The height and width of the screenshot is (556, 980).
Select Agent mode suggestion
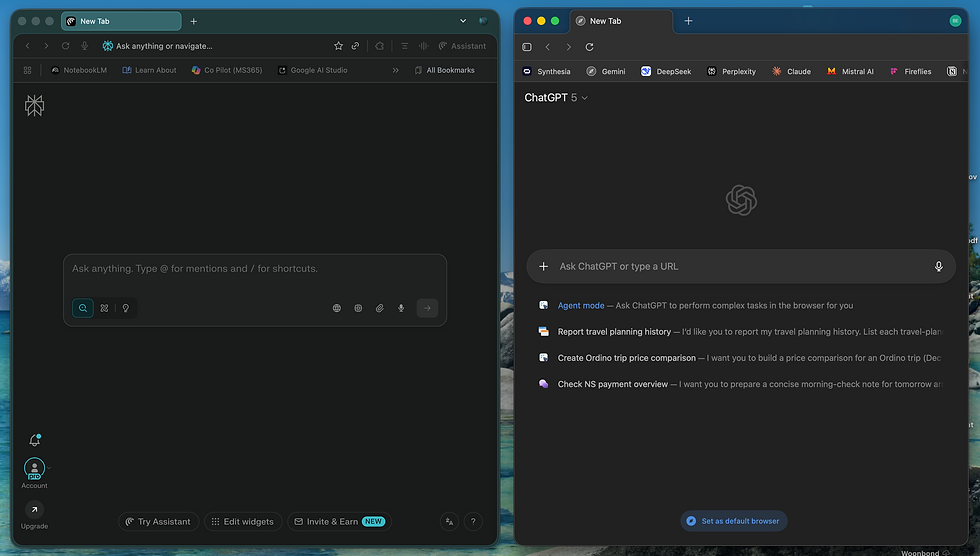click(740, 305)
